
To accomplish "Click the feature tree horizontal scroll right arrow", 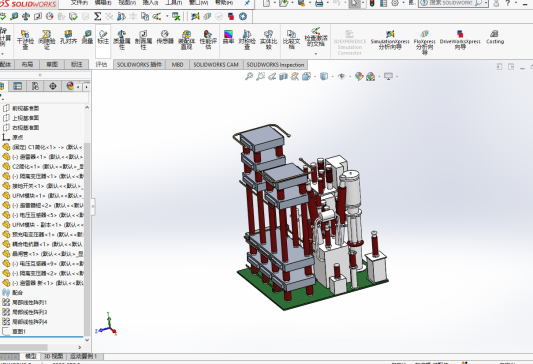I will pos(80,347).
